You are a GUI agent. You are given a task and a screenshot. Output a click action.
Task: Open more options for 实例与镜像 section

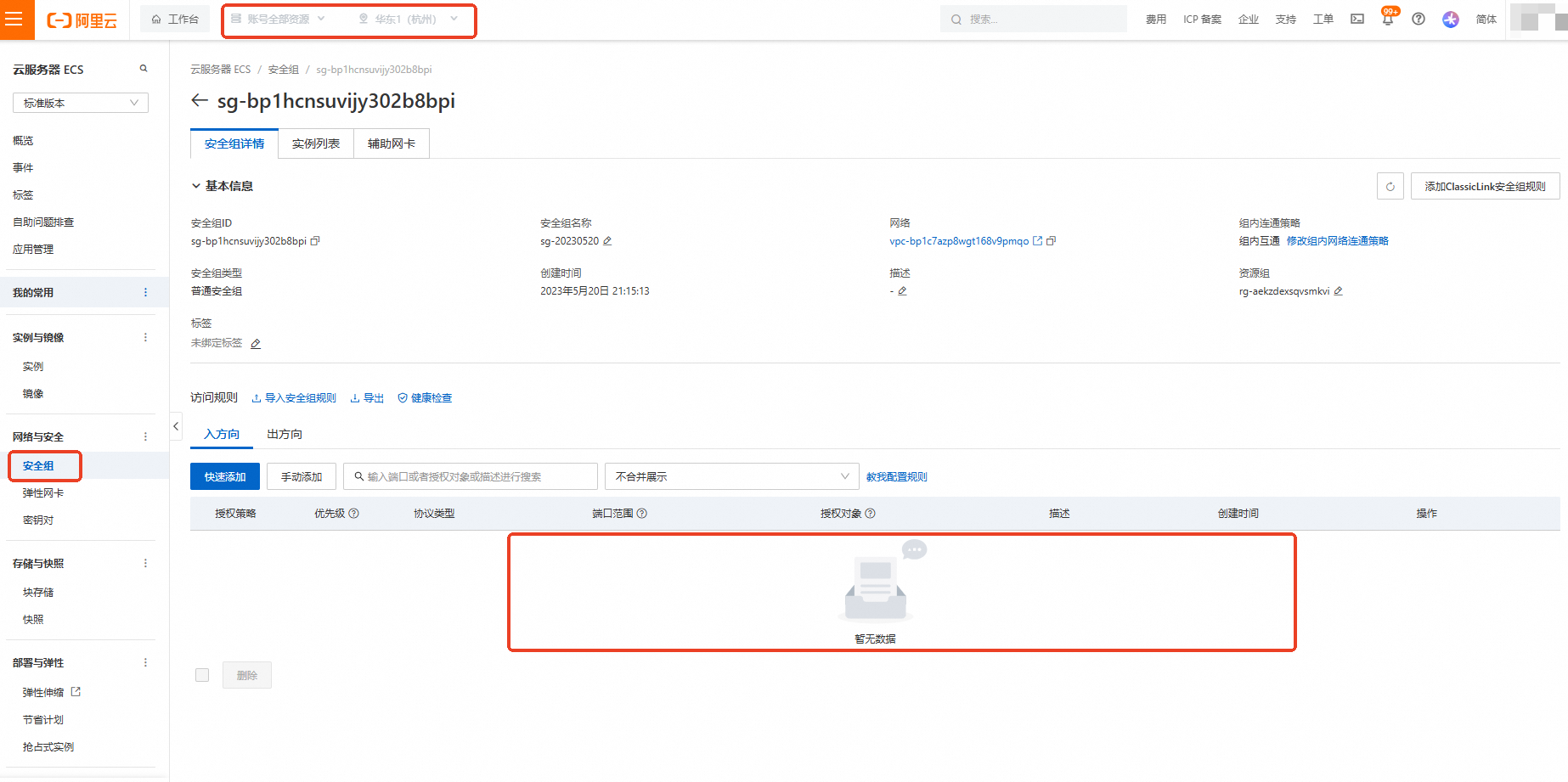[145, 338]
